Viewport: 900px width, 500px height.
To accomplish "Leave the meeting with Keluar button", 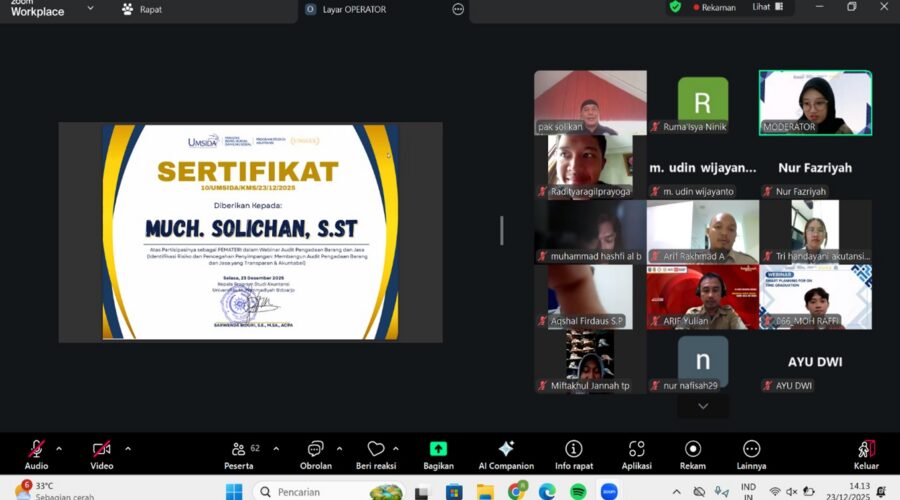I will (x=866, y=449).
